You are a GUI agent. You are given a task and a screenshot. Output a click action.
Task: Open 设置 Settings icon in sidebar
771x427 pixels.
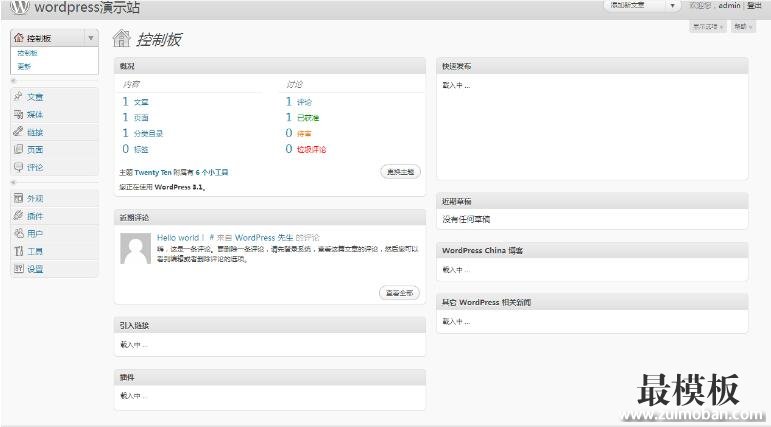[x=18, y=269]
